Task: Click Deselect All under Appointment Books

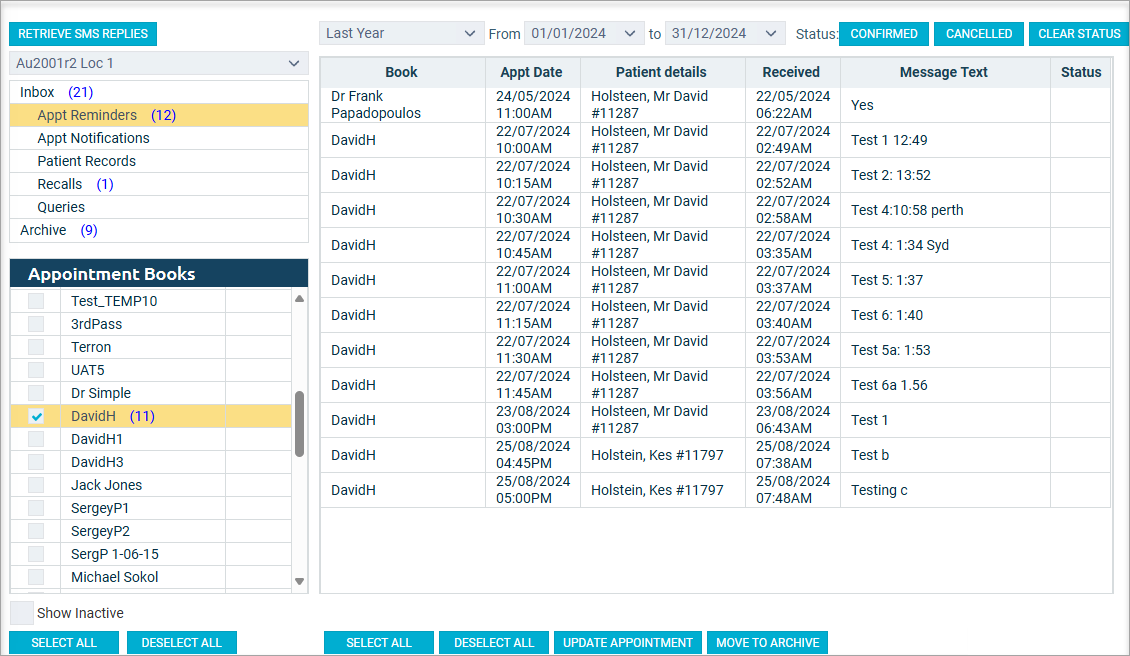Action: (182, 643)
